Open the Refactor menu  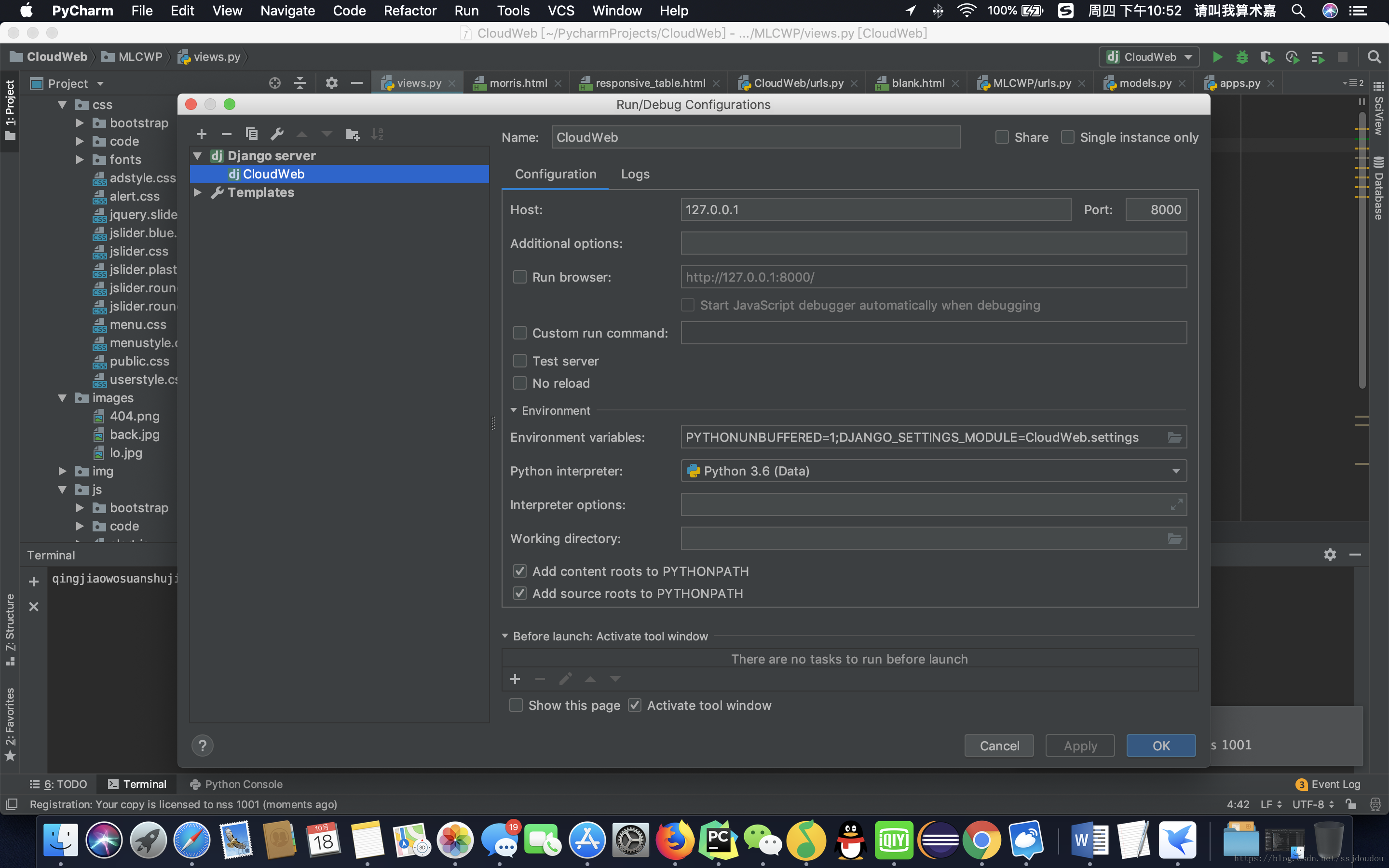[410, 10]
